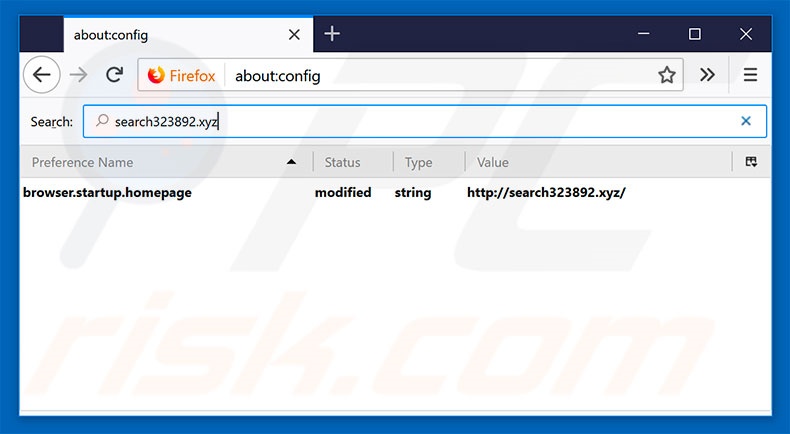Minimize the Firefox window
This screenshot has width=790, height=434.
643,34
